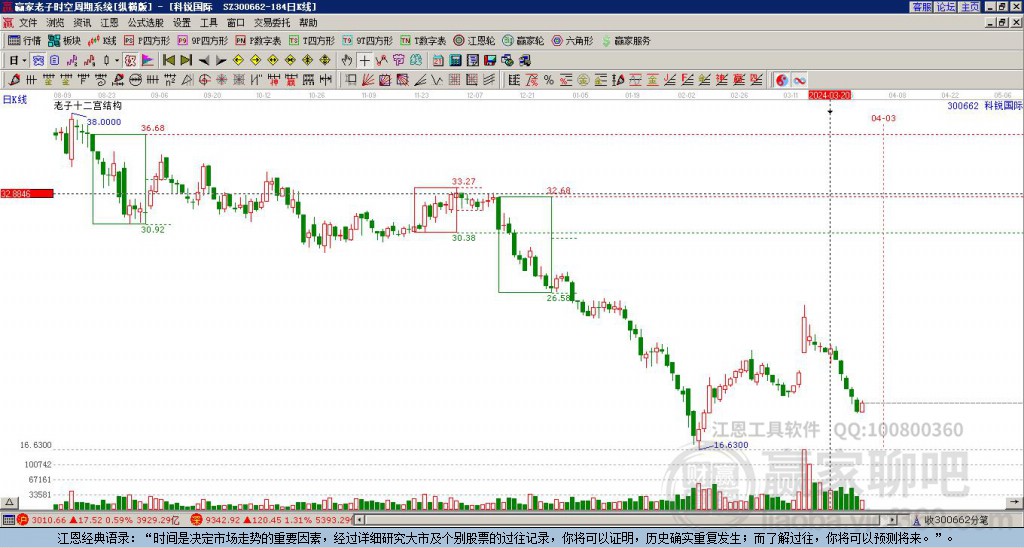Image resolution: width=1024 pixels, height=548 pixels.
Task: Select the red pencil drawing tool
Action: (x=13, y=80)
